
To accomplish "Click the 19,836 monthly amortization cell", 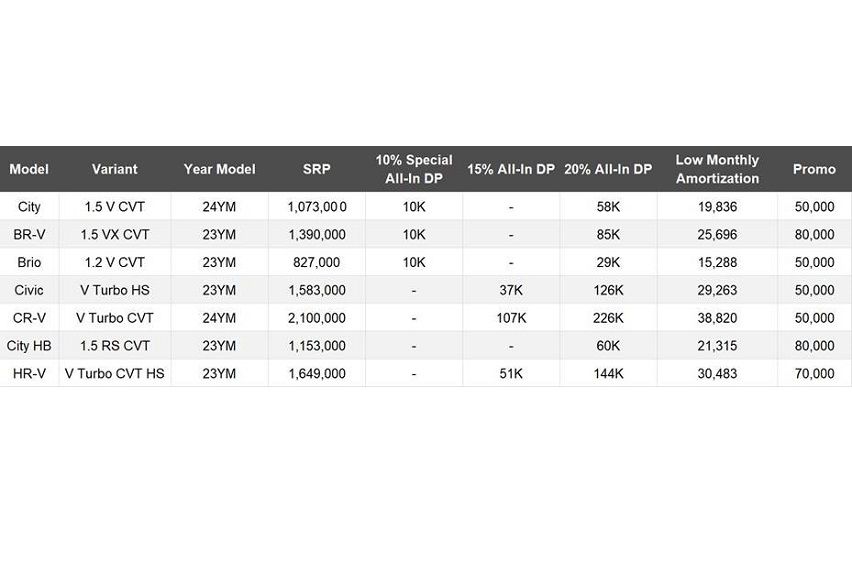I will (x=717, y=207).
